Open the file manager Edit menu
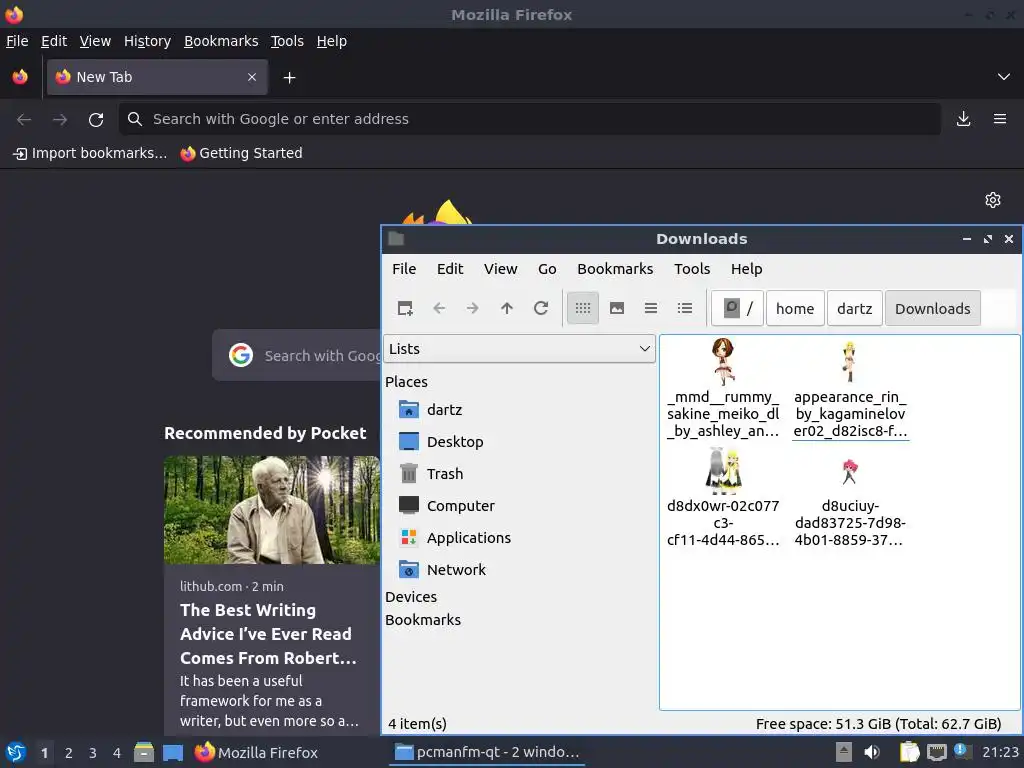This screenshot has width=1024, height=768. [450, 269]
